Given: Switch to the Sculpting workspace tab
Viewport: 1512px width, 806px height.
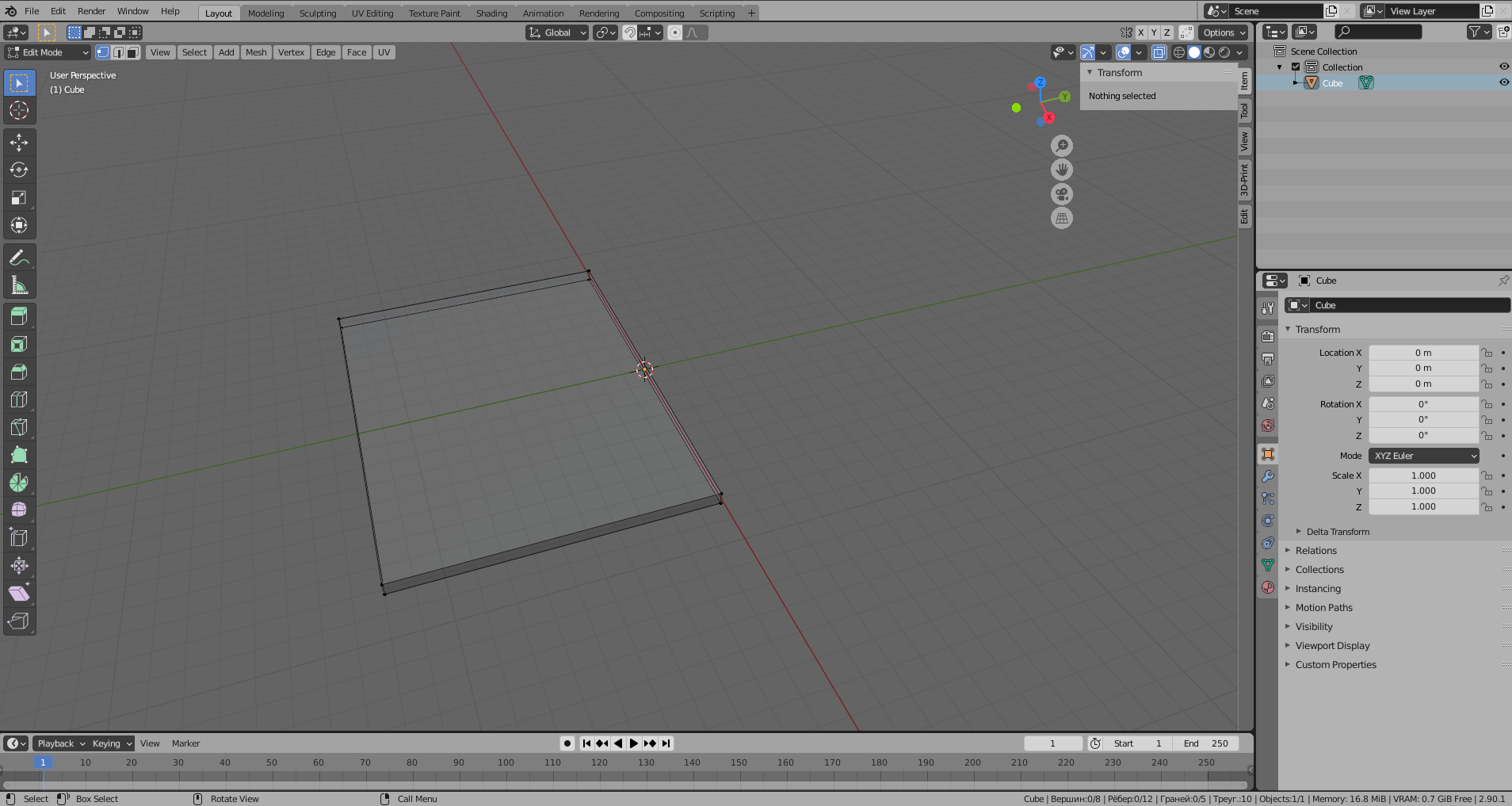Looking at the screenshot, I should [317, 13].
